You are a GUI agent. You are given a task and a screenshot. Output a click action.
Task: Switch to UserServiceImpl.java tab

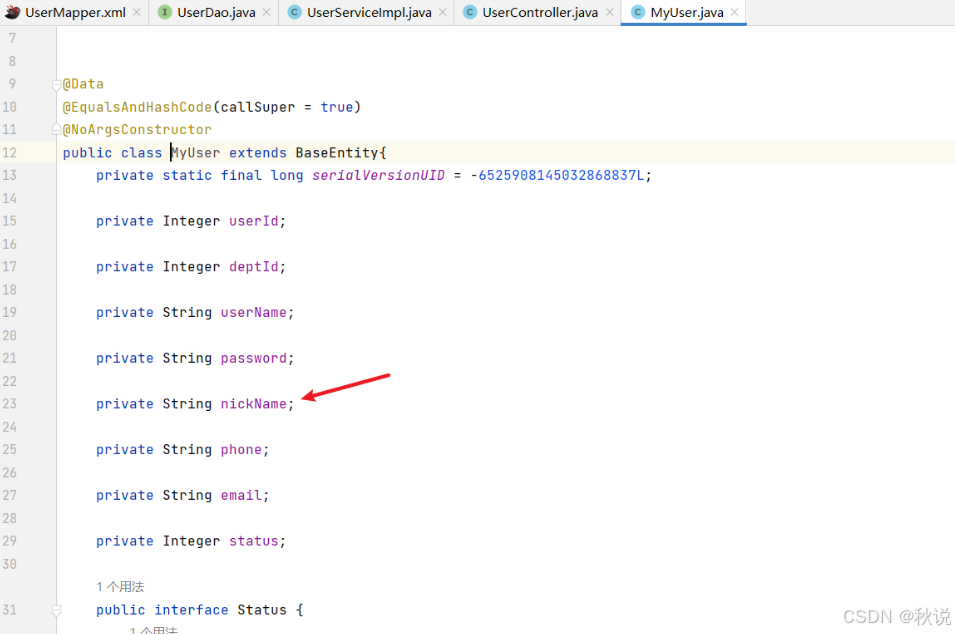click(369, 12)
